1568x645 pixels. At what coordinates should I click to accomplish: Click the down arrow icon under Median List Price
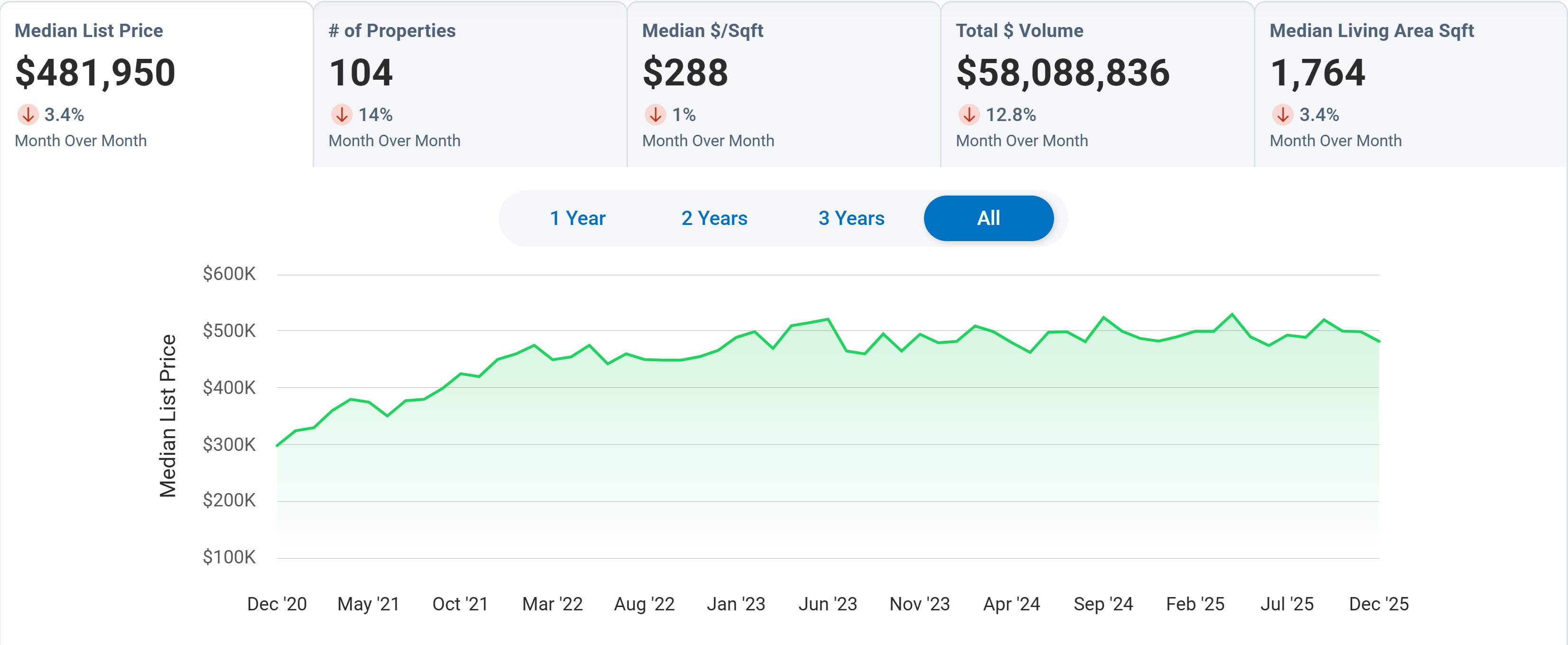[x=28, y=114]
